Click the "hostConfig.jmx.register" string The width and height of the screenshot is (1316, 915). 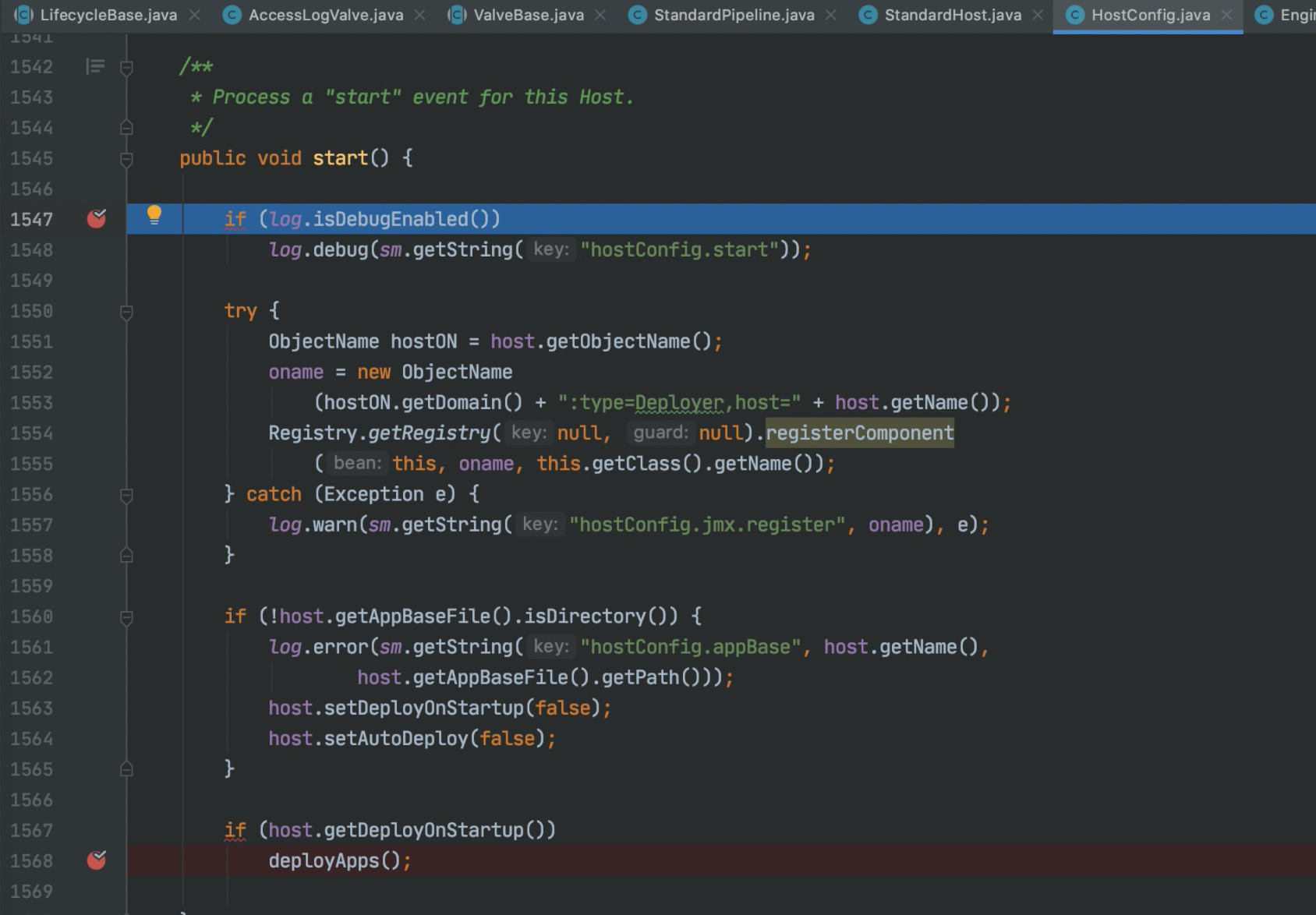(707, 525)
